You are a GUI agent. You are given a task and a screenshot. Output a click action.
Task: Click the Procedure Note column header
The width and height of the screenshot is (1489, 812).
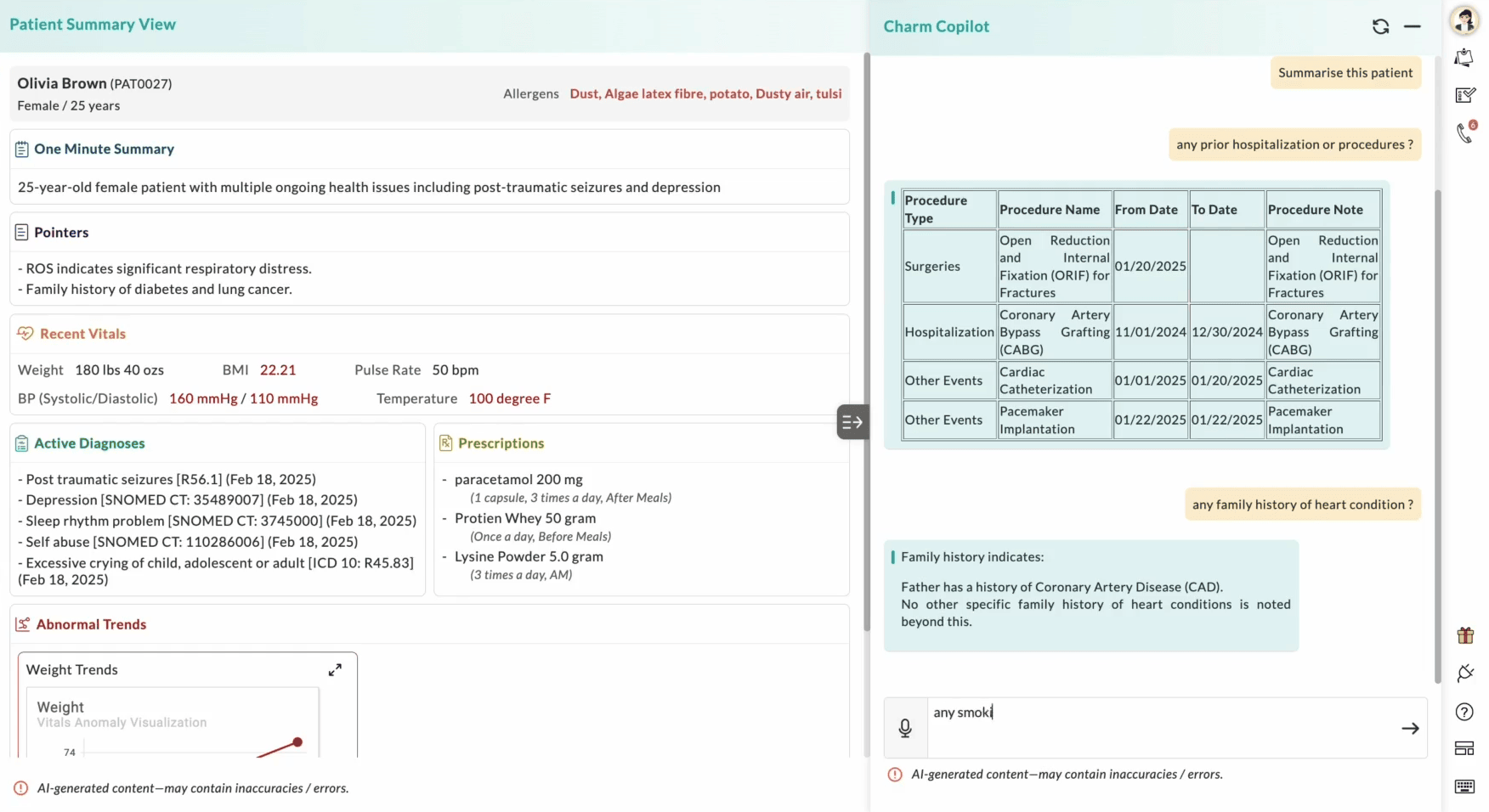(x=1322, y=210)
